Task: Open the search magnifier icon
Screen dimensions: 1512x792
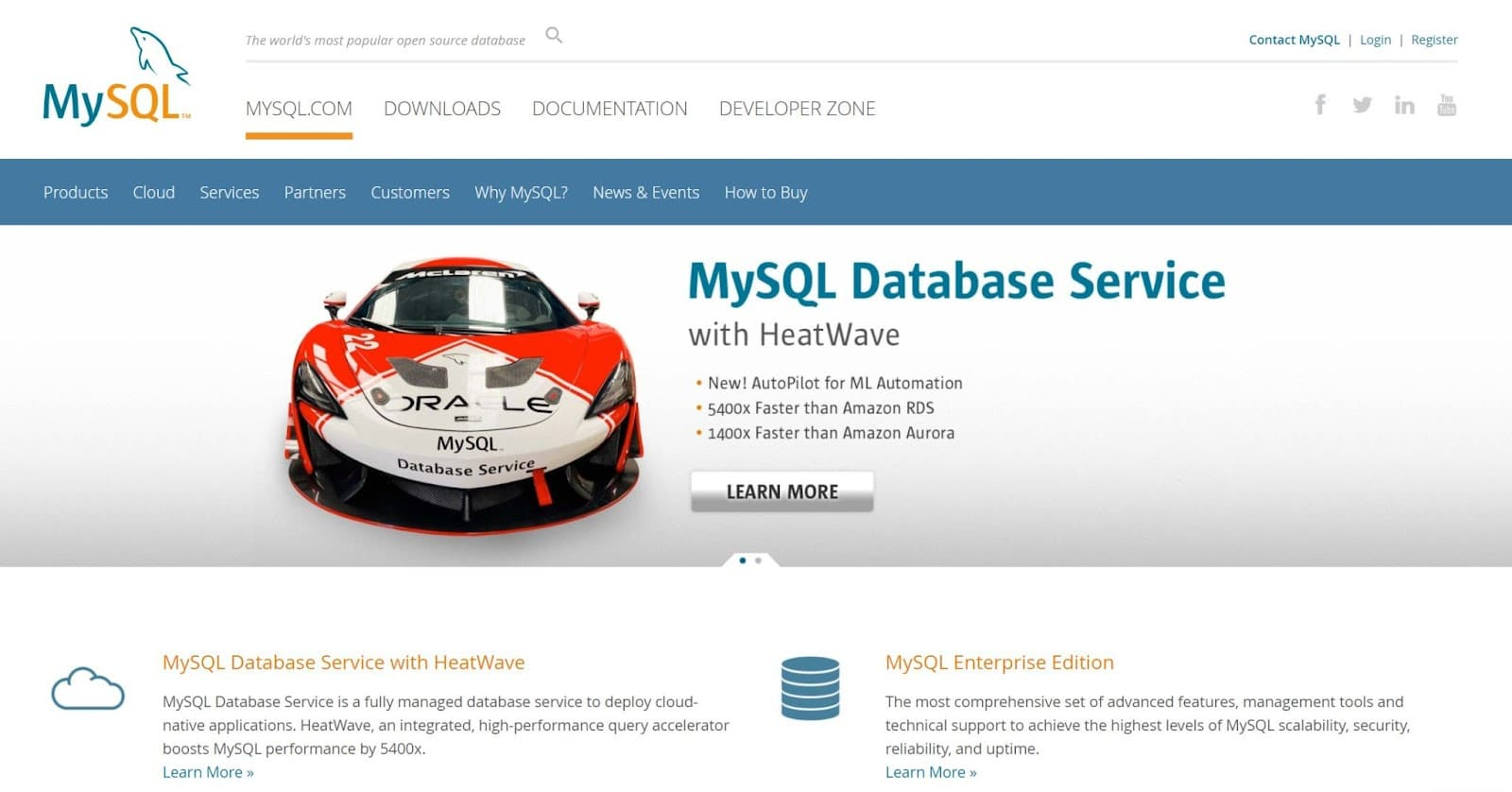Action: (554, 36)
